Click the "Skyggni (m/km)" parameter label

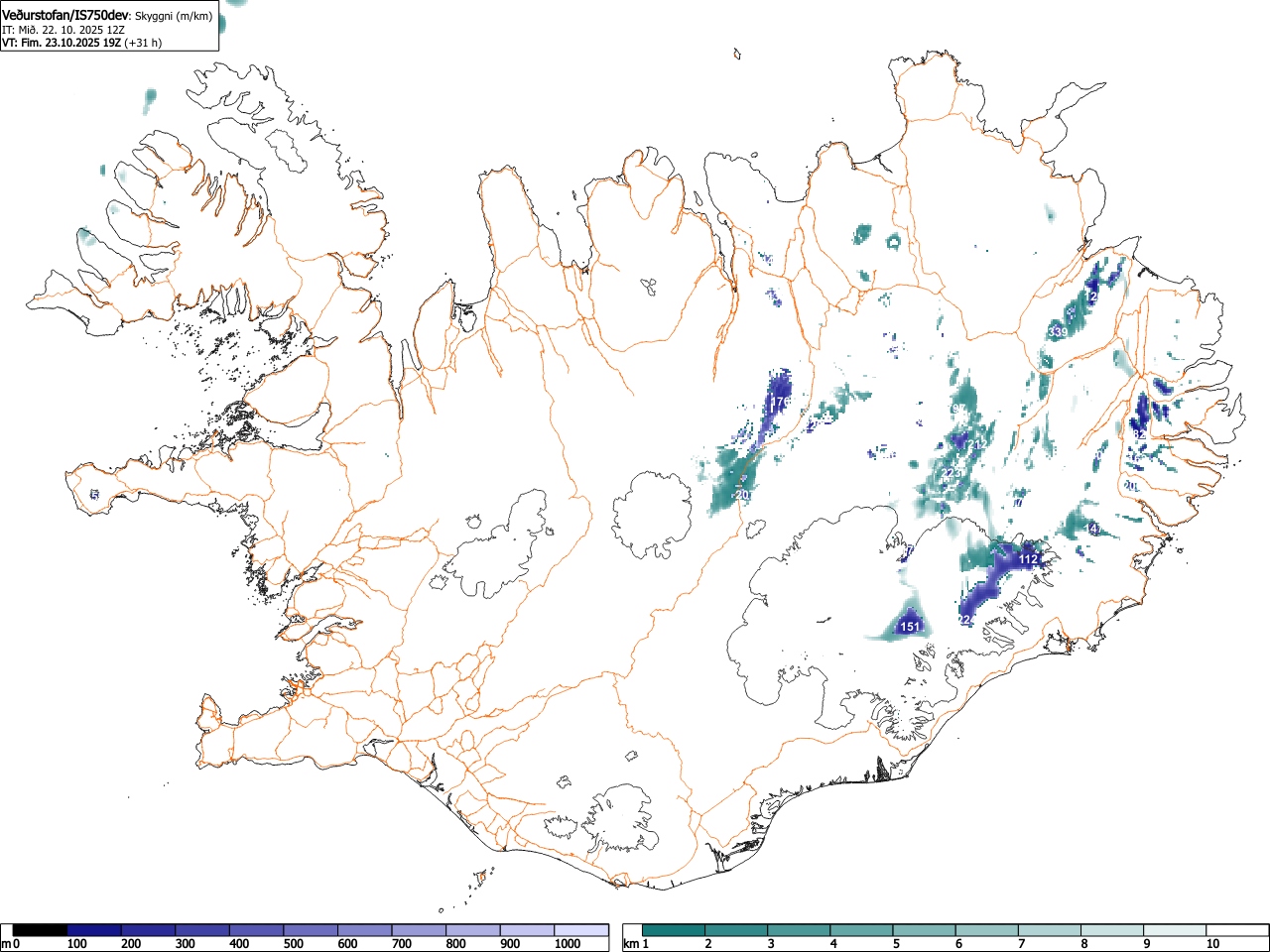pos(174,17)
